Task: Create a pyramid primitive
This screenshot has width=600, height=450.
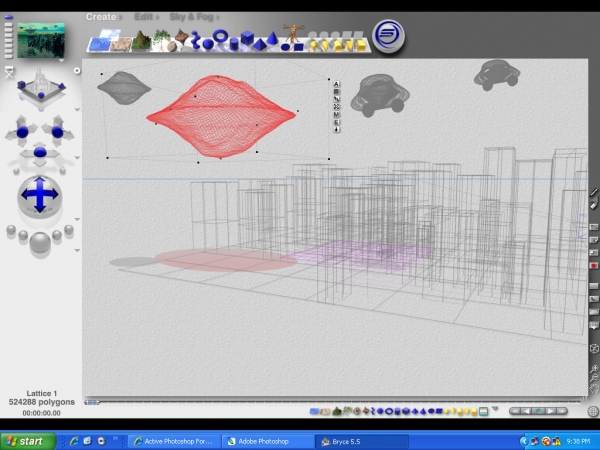Action: pyautogui.click(x=260, y=45)
